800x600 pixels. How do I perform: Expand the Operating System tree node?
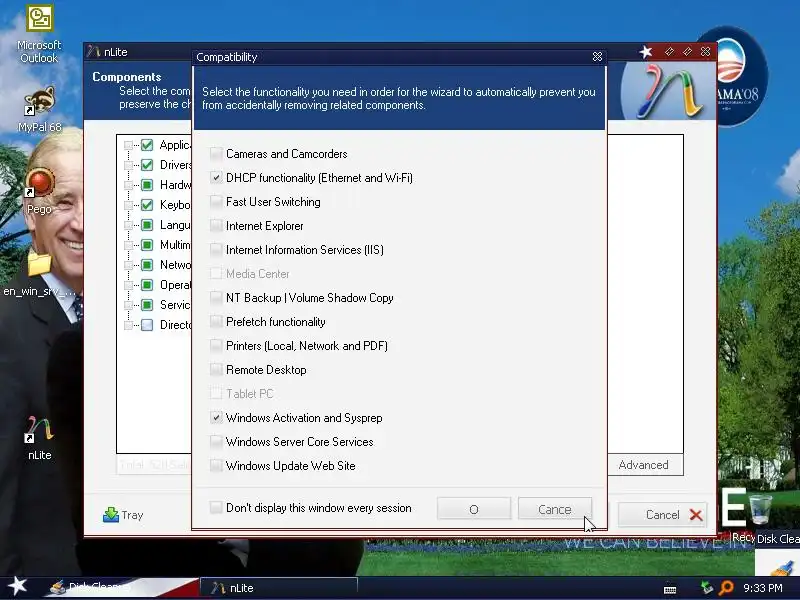point(129,285)
